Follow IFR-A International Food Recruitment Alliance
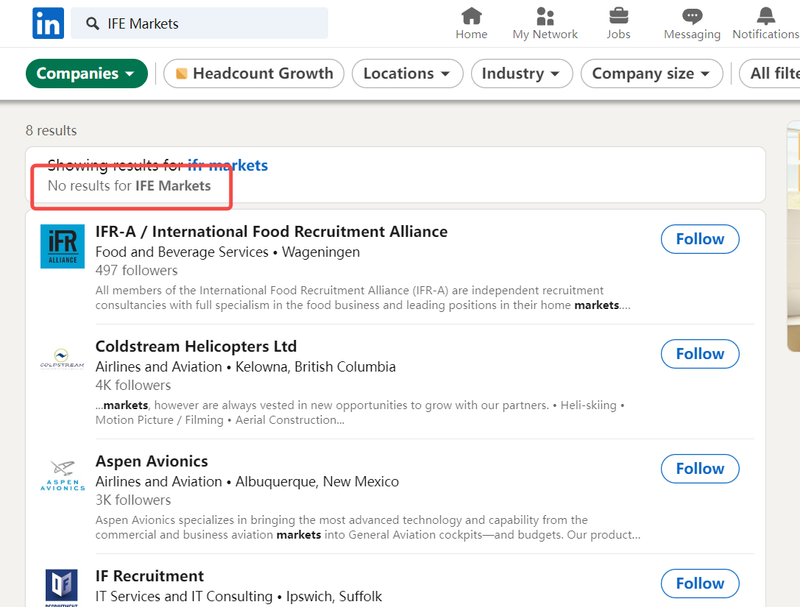Image resolution: width=800 pixels, height=607 pixels. 700,239
